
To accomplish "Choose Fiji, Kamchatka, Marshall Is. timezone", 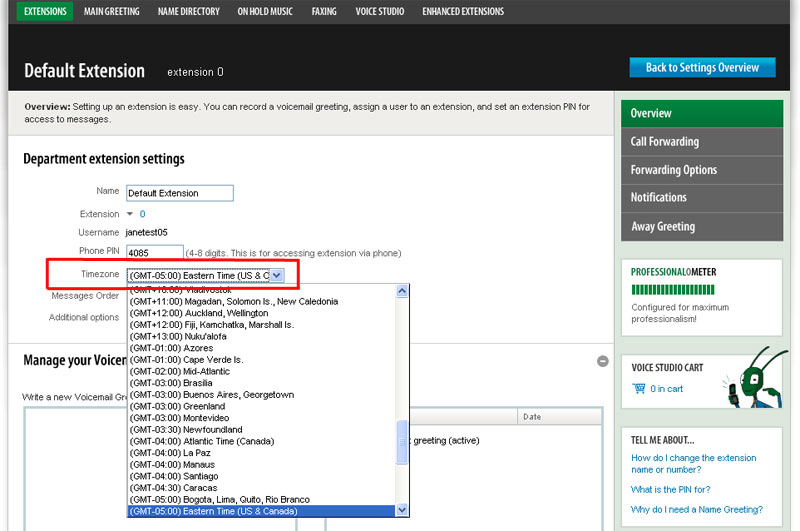I will click(261, 325).
